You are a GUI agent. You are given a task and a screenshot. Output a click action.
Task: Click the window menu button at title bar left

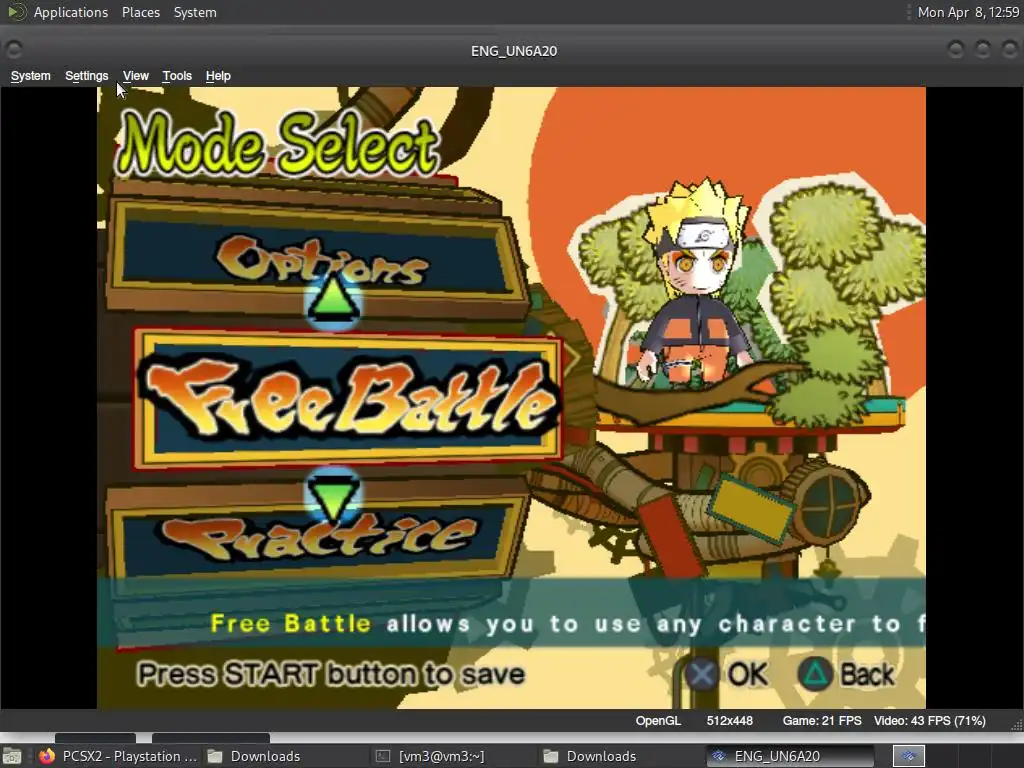pyautogui.click(x=14, y=50)
